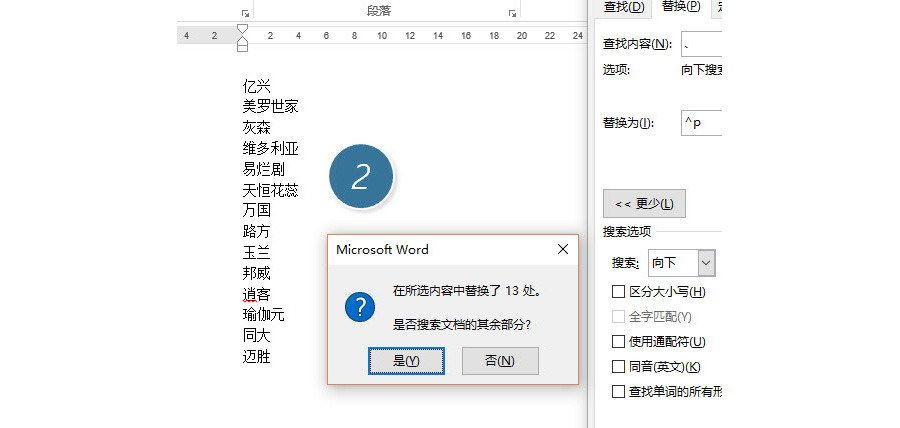Click the << 更少(L) button
The height and width of the screenshot is (428, 900).
point(644,204)
